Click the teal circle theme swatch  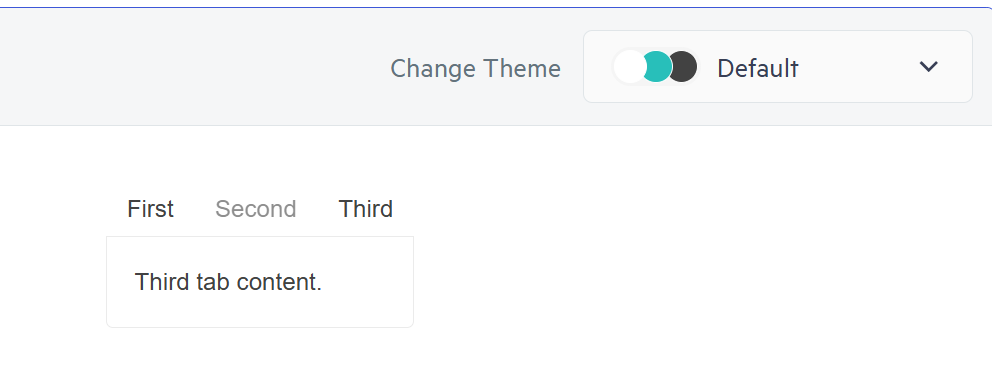(x=657, y=66)
